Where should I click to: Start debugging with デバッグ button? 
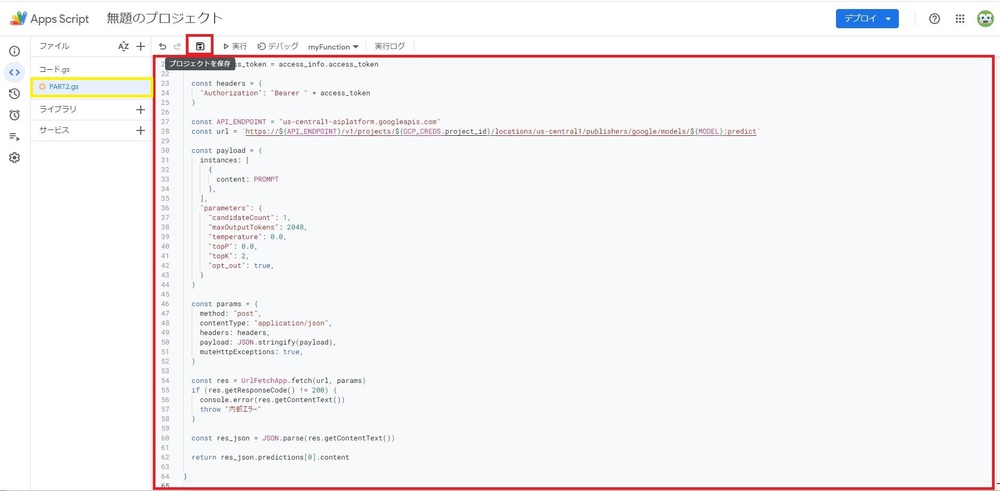[x=277, y=46]
